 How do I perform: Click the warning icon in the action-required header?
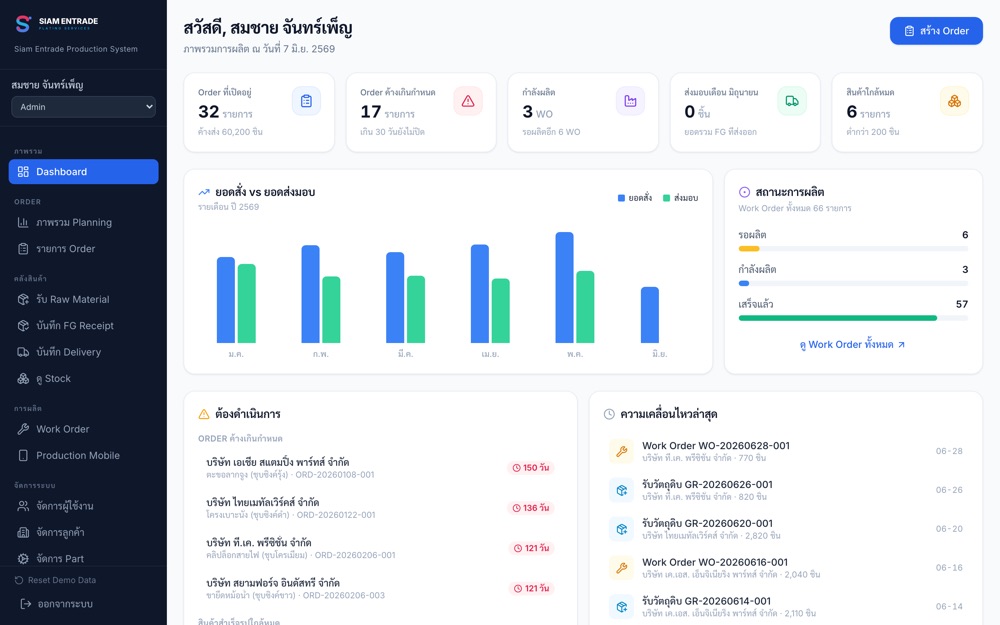point(204,414)
